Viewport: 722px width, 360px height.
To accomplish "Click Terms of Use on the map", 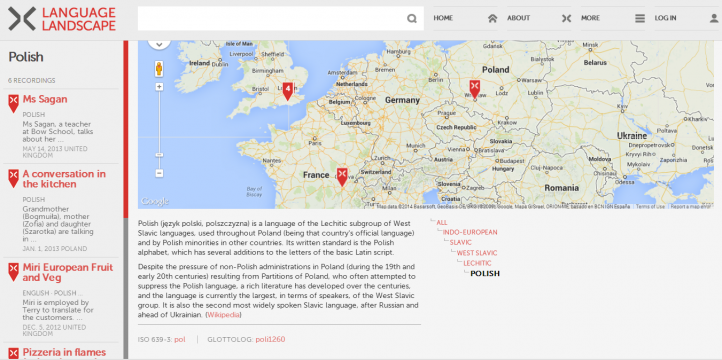I will [x=650, y=207].
